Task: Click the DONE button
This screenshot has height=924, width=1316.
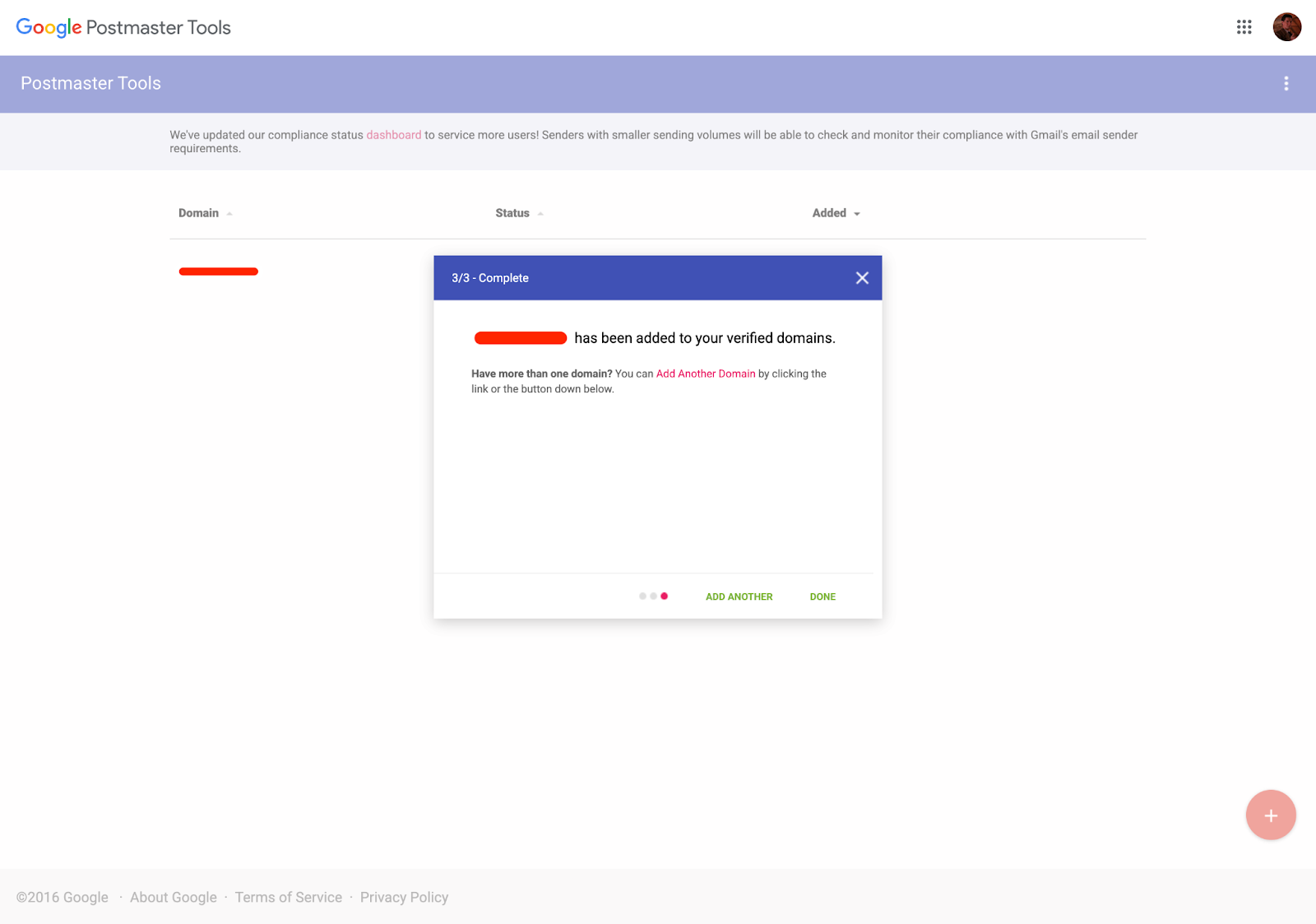Action: [x=822, y=597]
